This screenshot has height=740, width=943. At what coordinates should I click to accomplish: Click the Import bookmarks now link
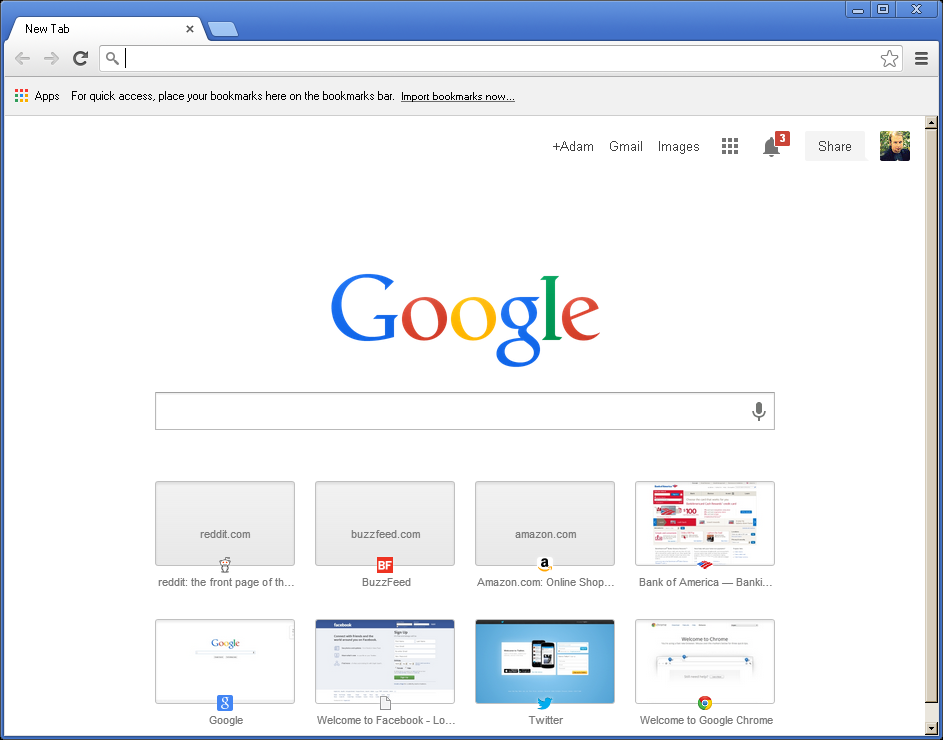(x=458, y=96)
